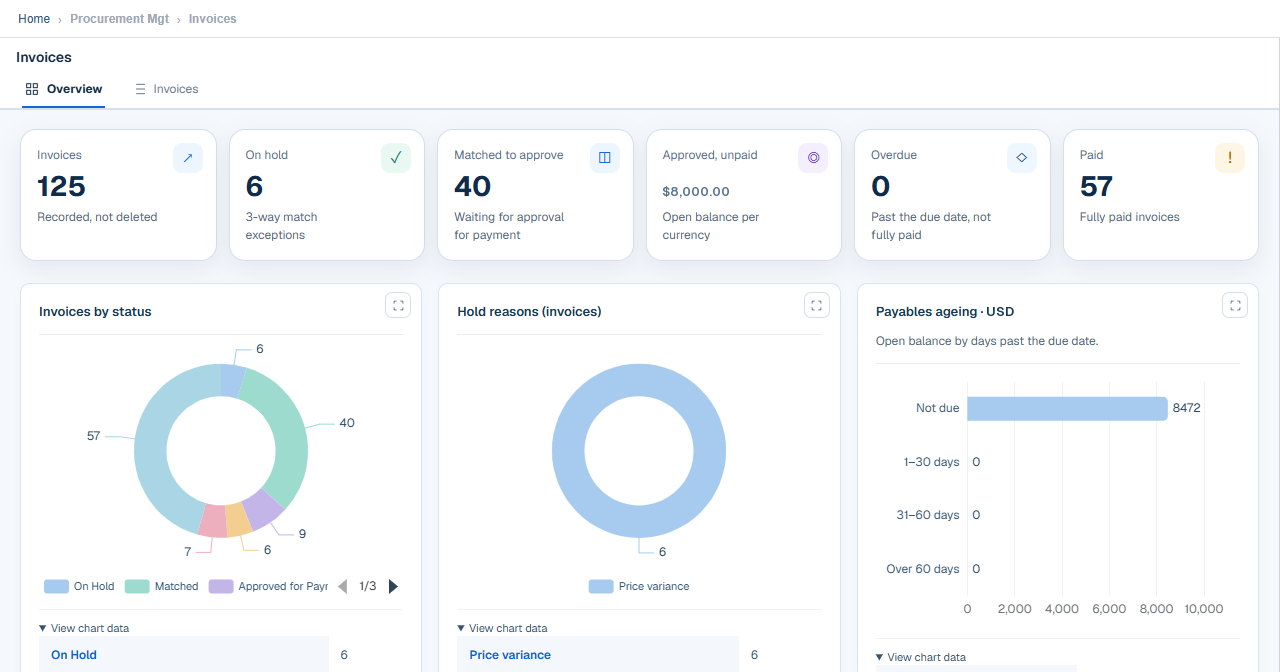1280x672 pixels.
Task: Click the target icon on Approved, unpaid card
Action: point(813,158)
